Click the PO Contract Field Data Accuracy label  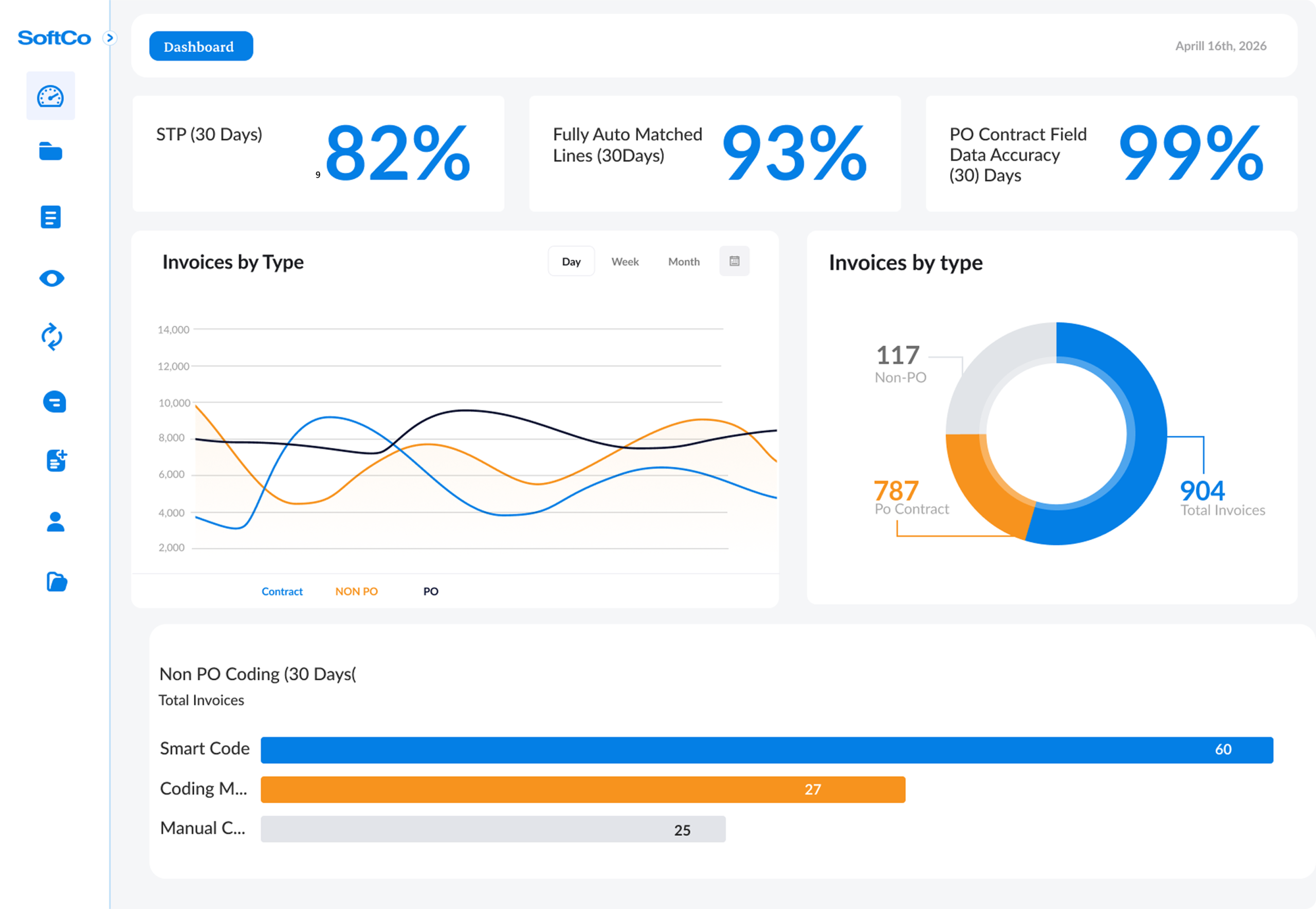(x=1018, y=155)
